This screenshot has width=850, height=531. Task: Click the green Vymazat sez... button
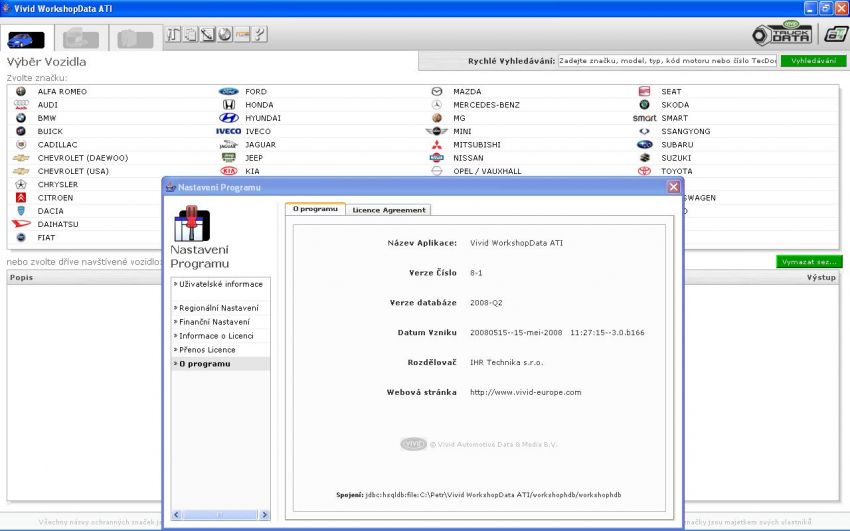coord(808,262)
